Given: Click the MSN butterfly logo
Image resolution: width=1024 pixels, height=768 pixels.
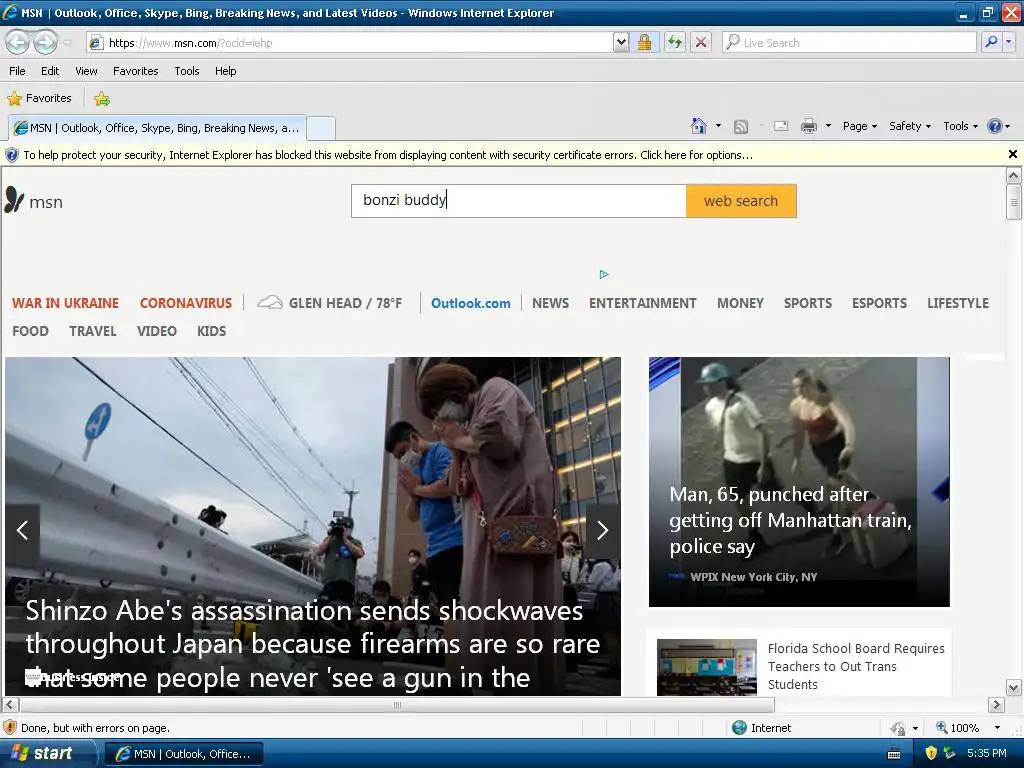Looking at the screenshot, I should tap(14, 200).
